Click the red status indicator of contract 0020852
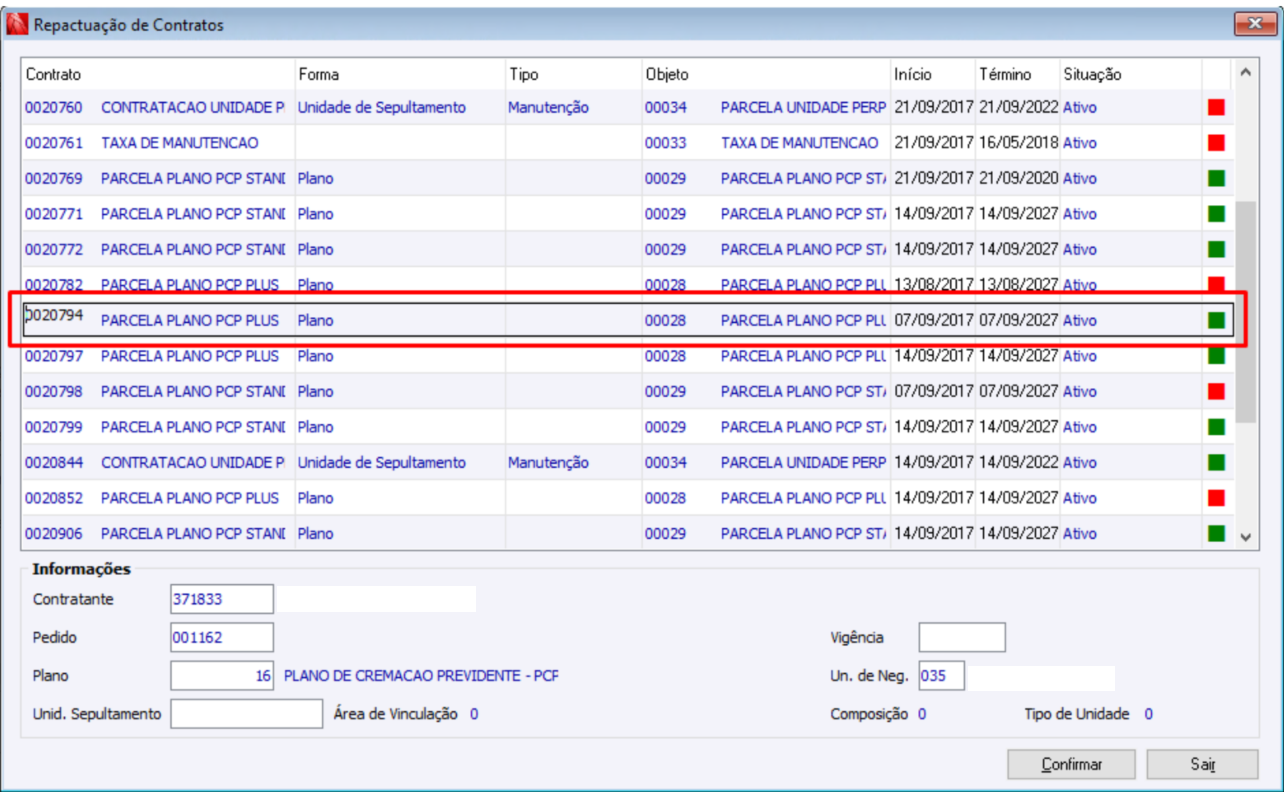 [1216, 498]
